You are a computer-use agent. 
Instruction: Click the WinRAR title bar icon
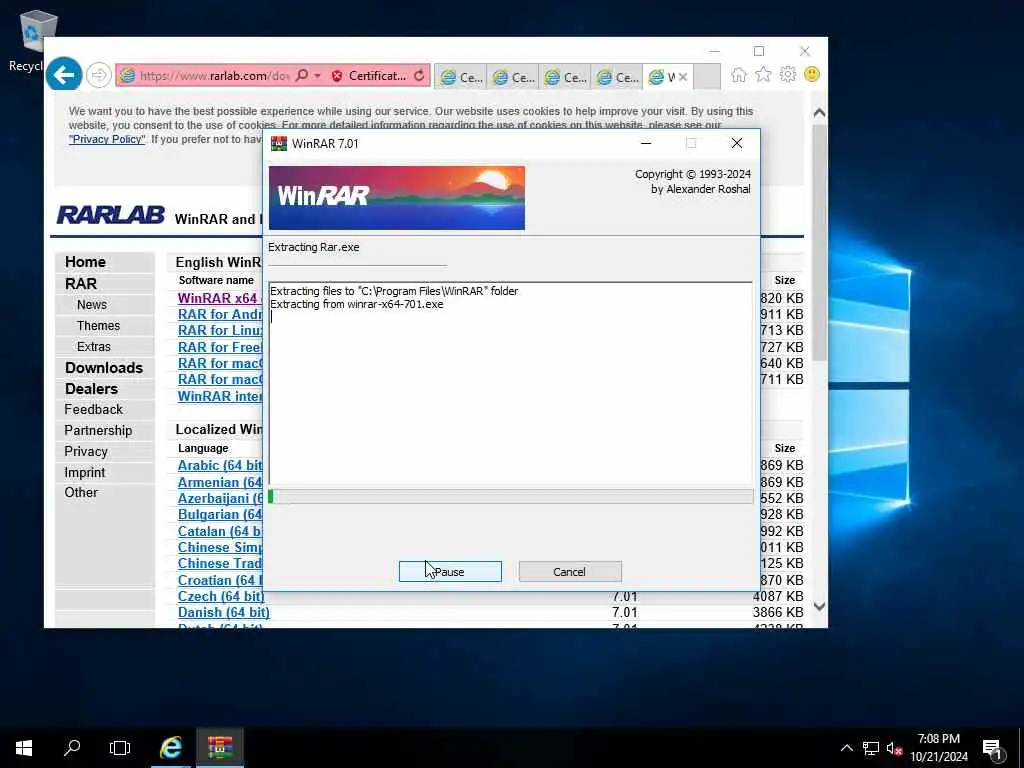279,144
